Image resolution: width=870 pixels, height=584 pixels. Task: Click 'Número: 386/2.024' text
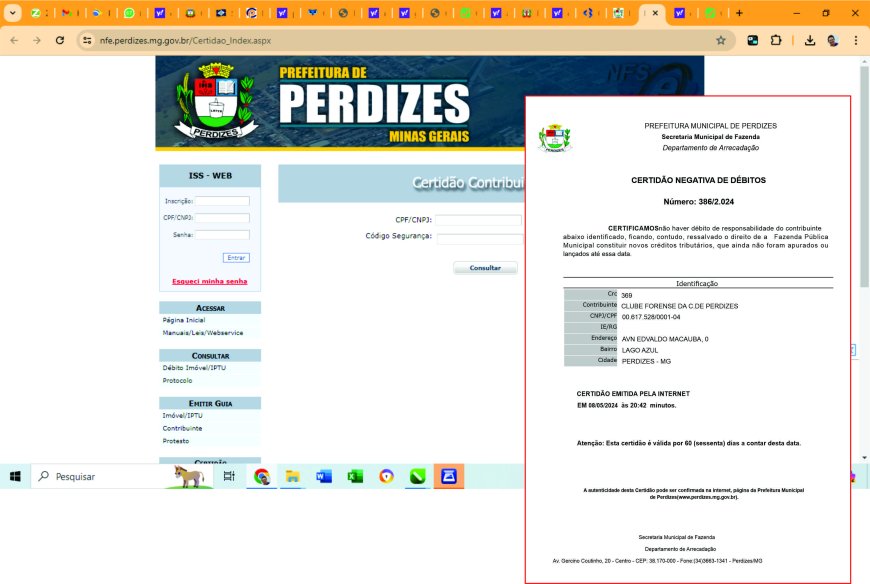(699, 202)
